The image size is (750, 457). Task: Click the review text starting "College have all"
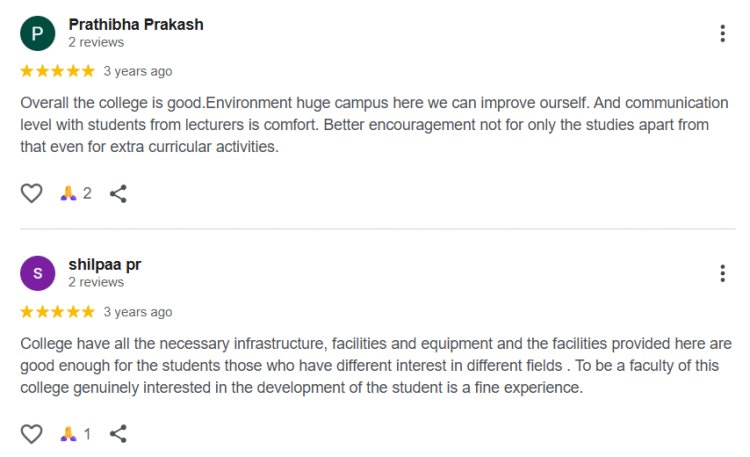[375, 365]
